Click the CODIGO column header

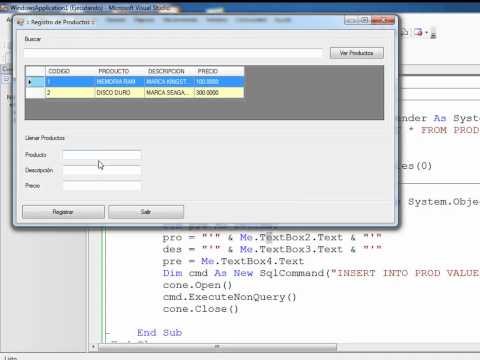[x=70, y=71]
